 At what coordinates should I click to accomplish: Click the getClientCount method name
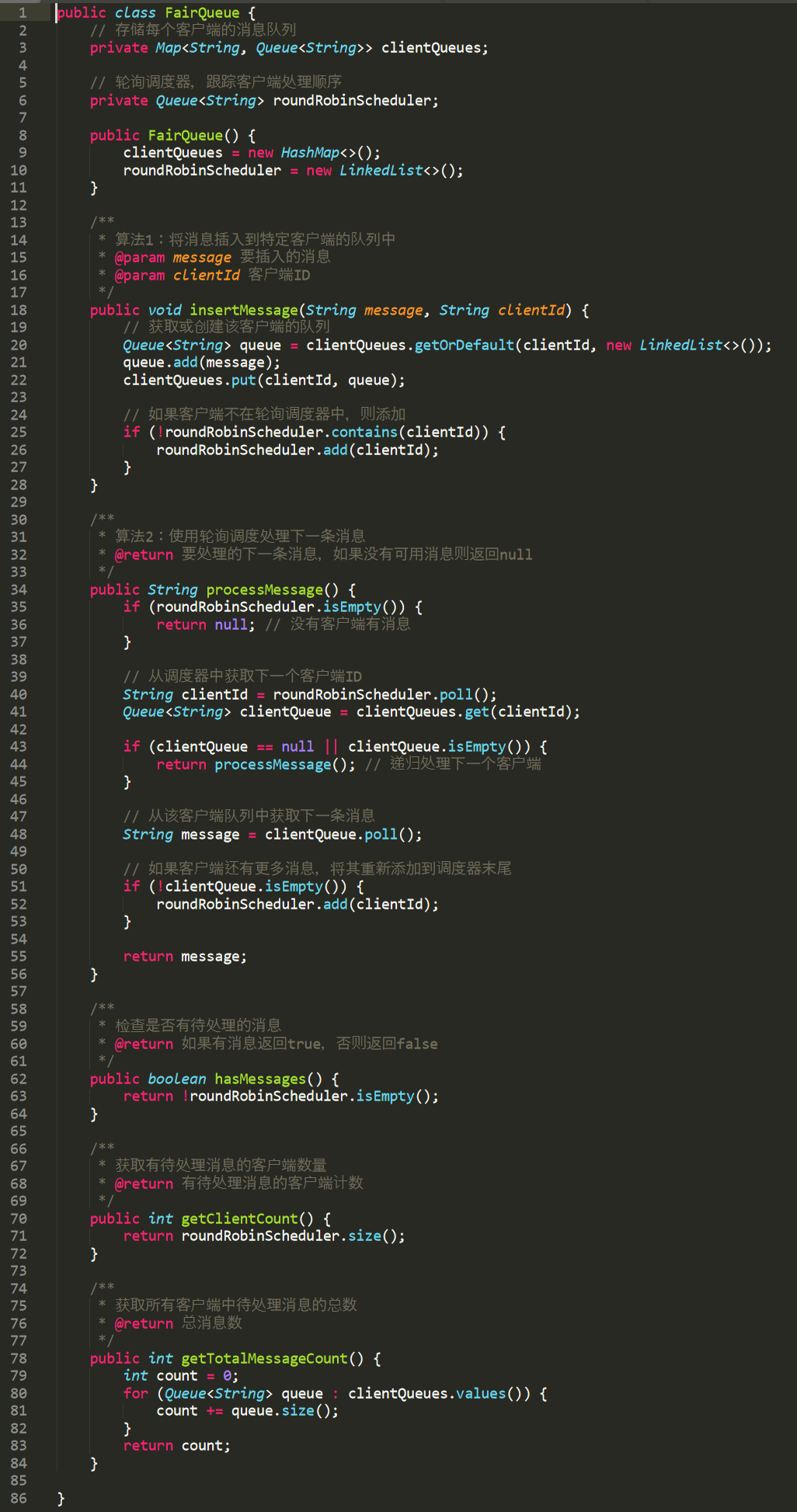click(239, 1218)
